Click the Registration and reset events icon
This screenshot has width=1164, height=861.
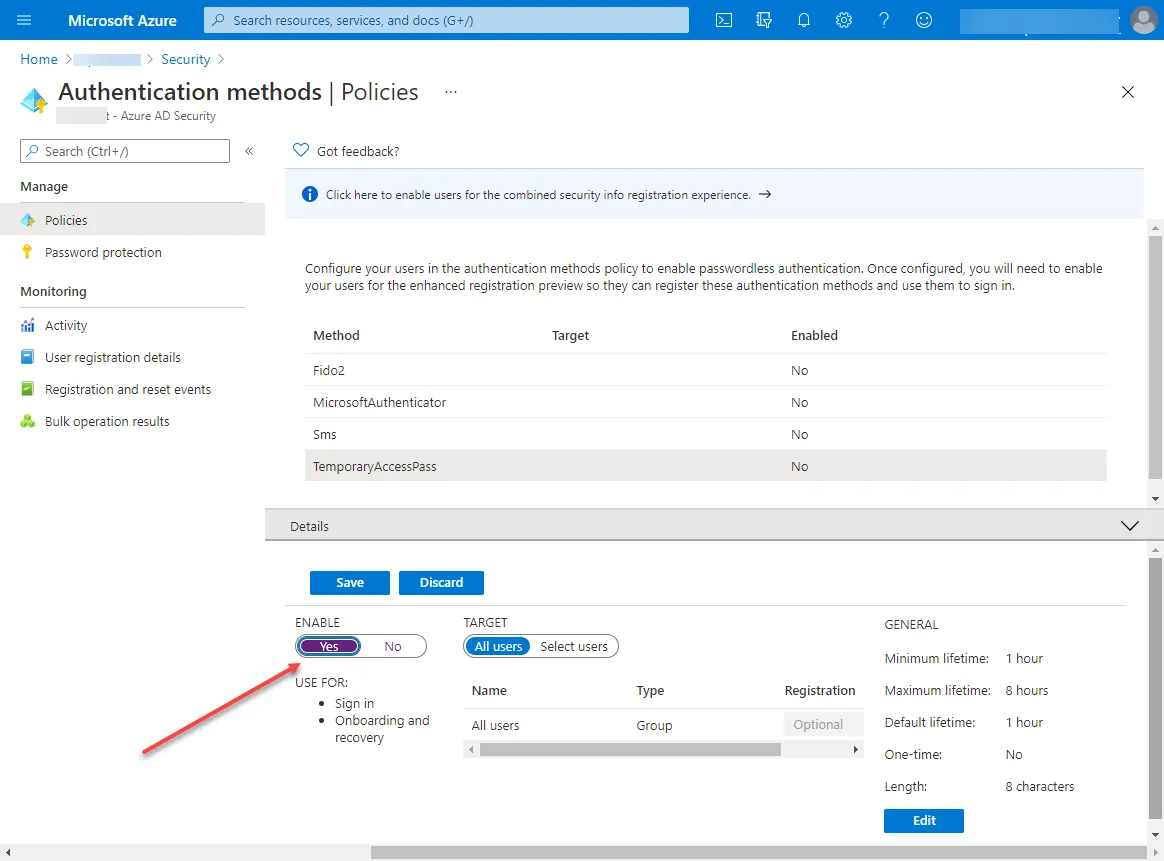(27, 389)
